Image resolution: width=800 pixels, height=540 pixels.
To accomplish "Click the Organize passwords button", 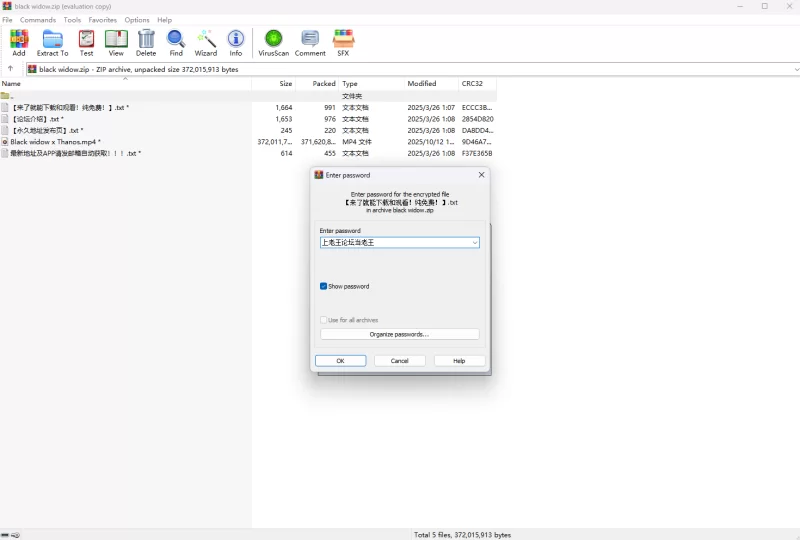I will [399, 334].
